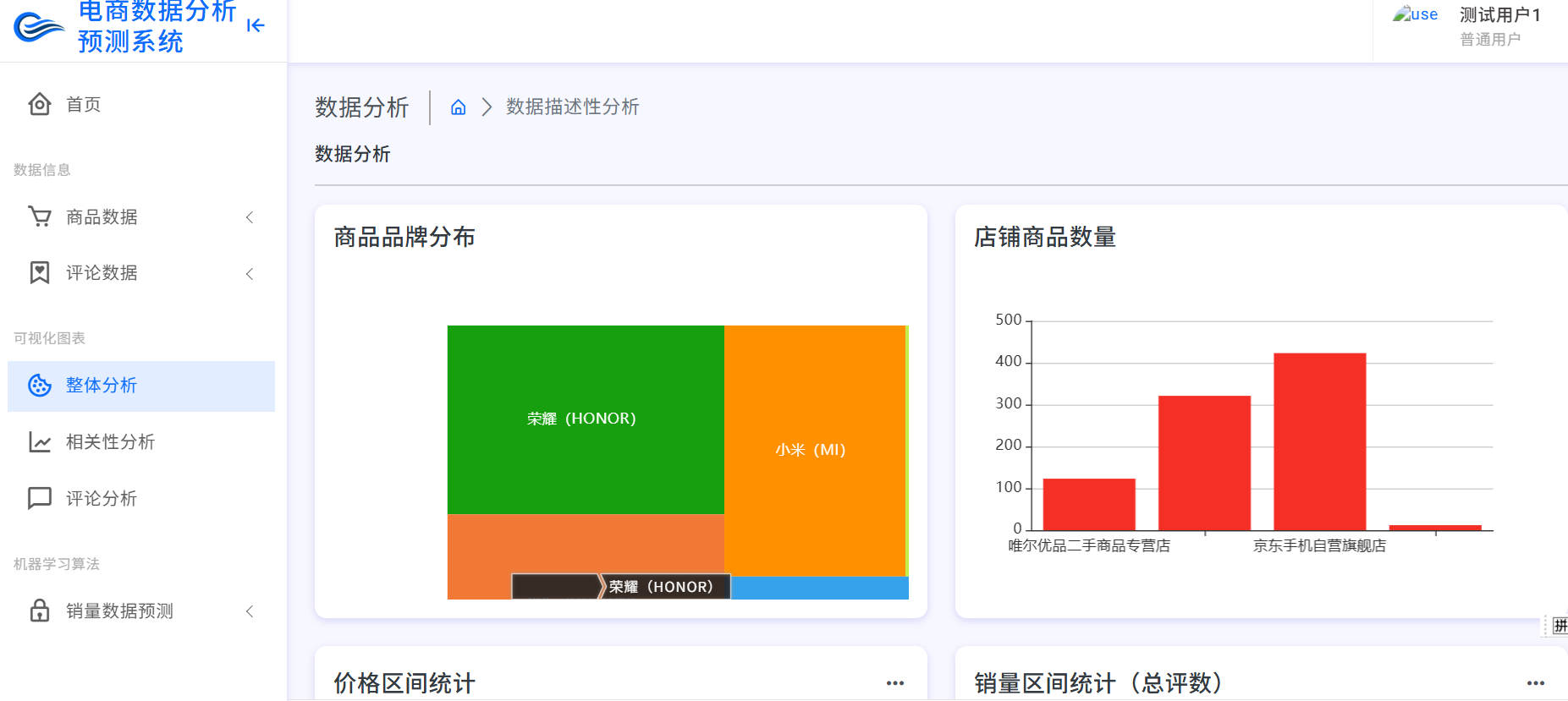Viewport: 1568px width, 701px height.
Task: Collapse sidebar with the arrow icon
Action: pos(256,25)
